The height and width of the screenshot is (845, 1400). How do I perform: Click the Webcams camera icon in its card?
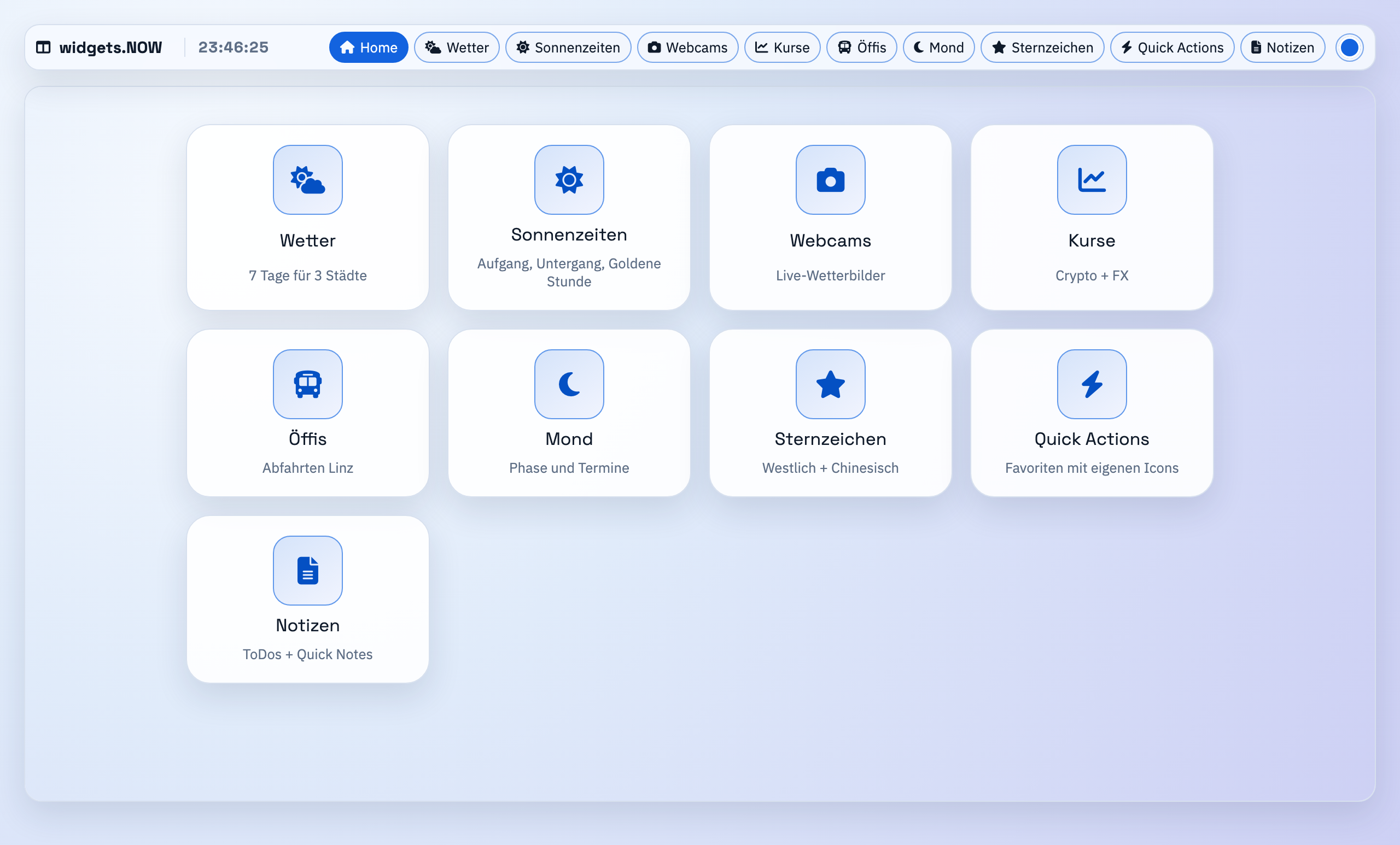(x=830, y=179)
